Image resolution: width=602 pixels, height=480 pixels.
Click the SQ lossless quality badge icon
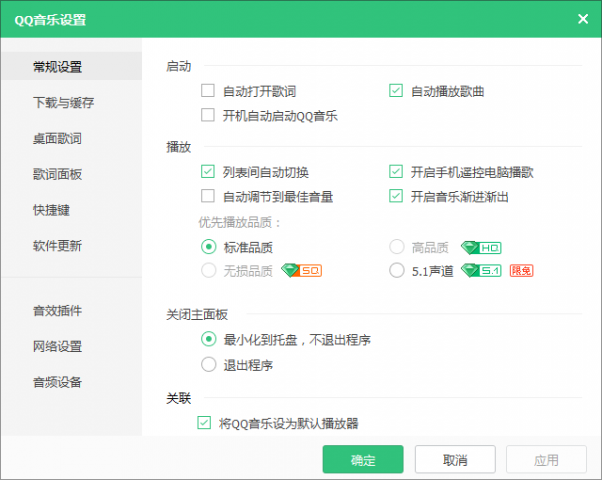pos(301,271)
